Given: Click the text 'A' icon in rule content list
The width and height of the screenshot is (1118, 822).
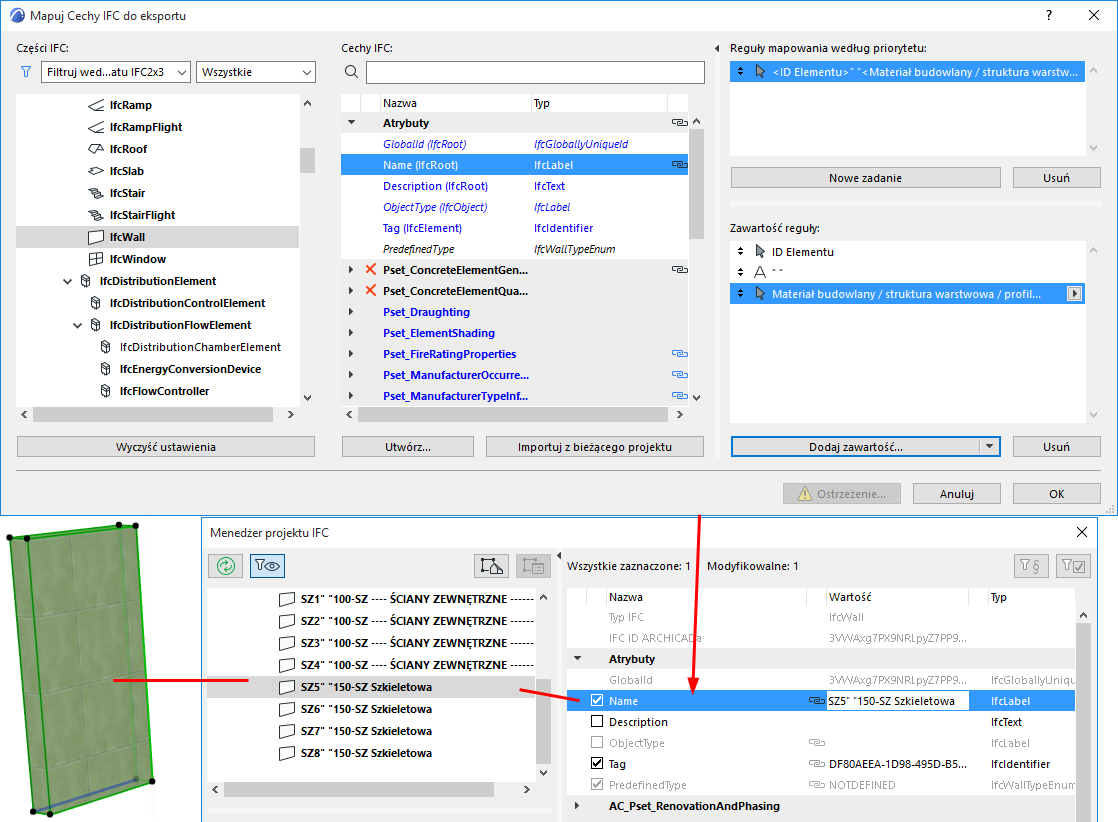Looking at the screenshot, I should click(x=760, y=272).
